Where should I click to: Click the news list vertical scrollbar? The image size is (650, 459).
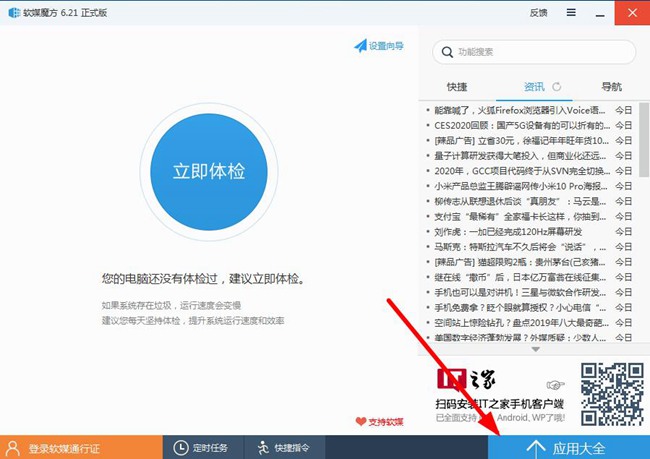click(644, 140)
